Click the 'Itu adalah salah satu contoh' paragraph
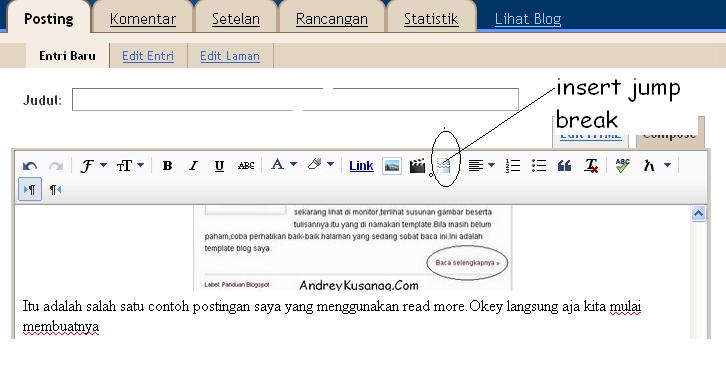 coord(332,316)
